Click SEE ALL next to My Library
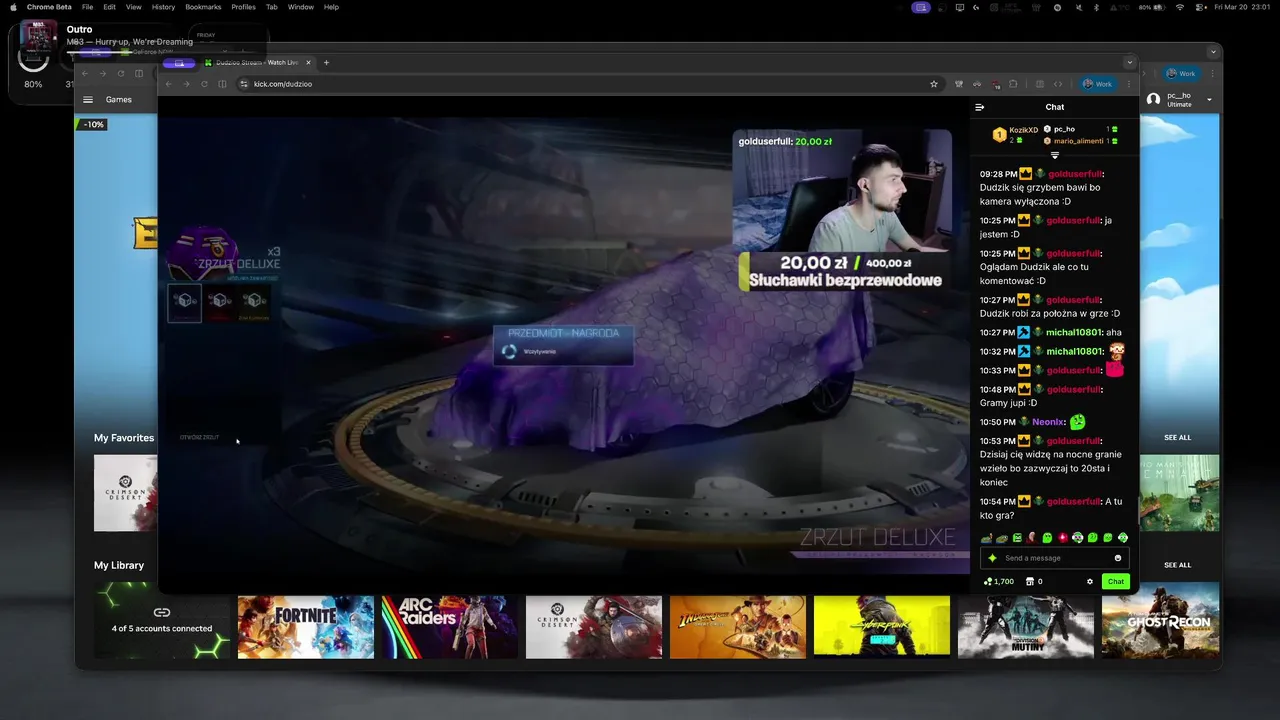This screenshot has width=1280, height=720. [x=1177, y=565]
